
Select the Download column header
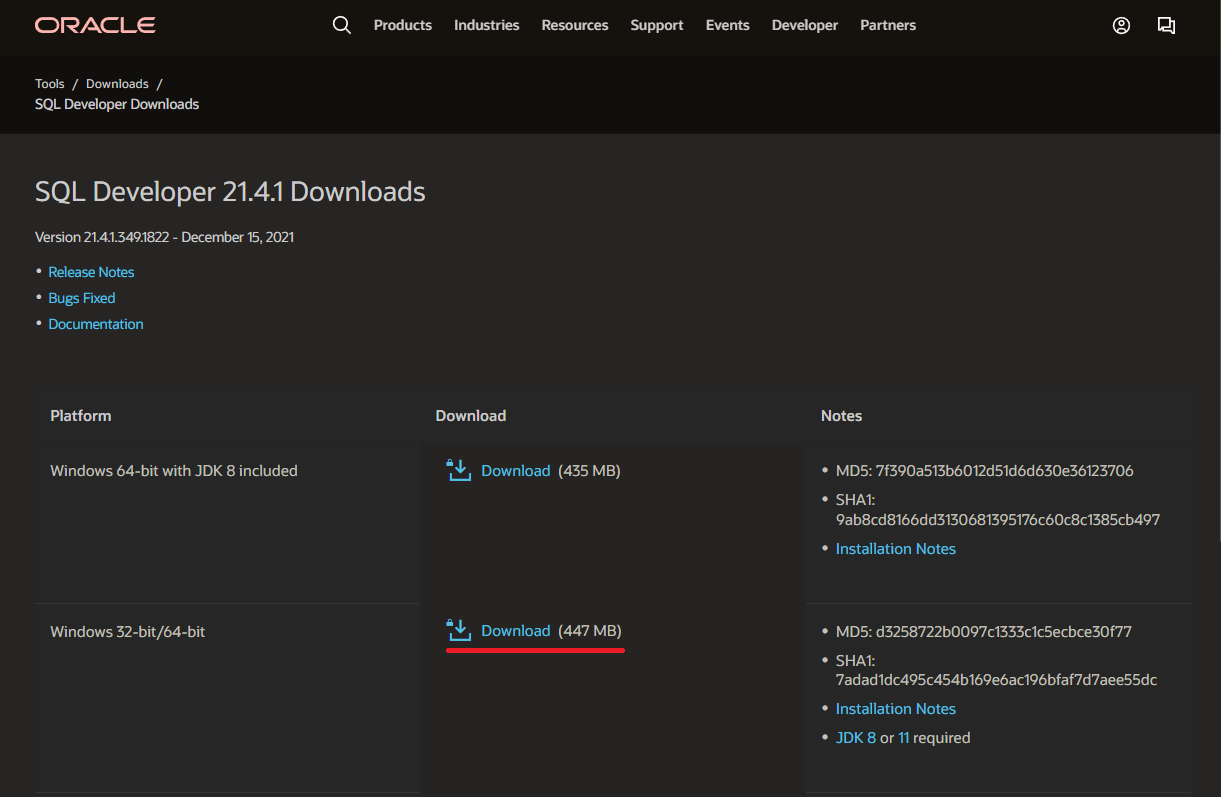[471, 415]
